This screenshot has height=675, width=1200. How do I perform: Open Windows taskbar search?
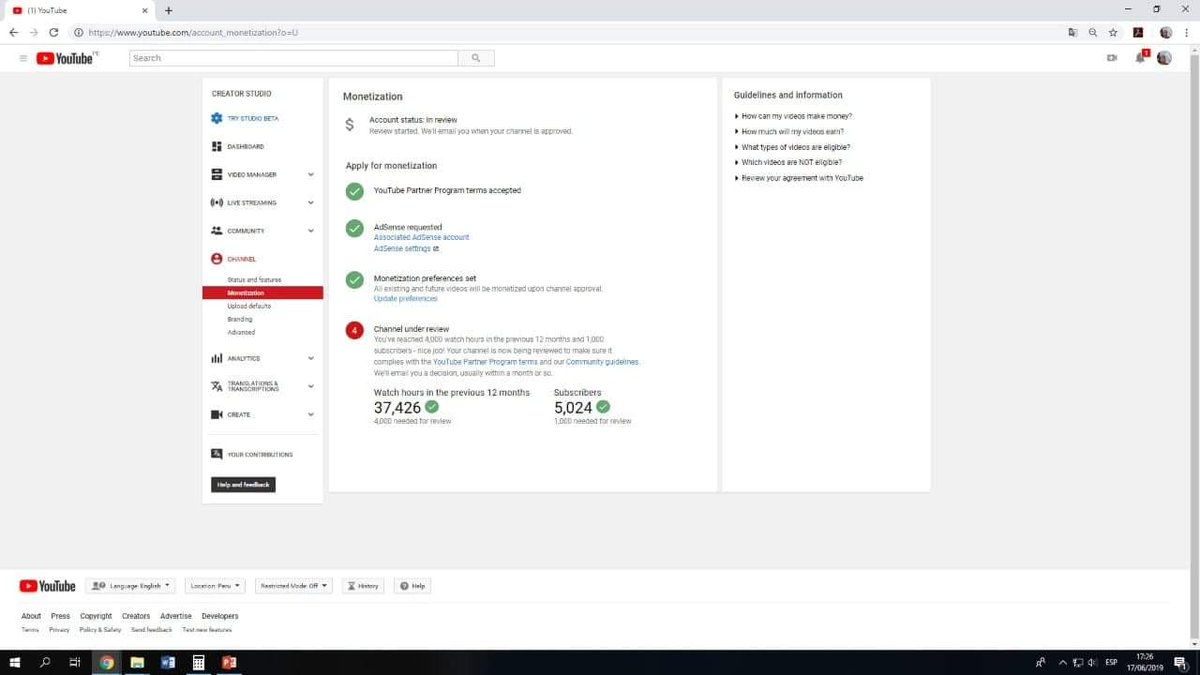coord(45,662)
